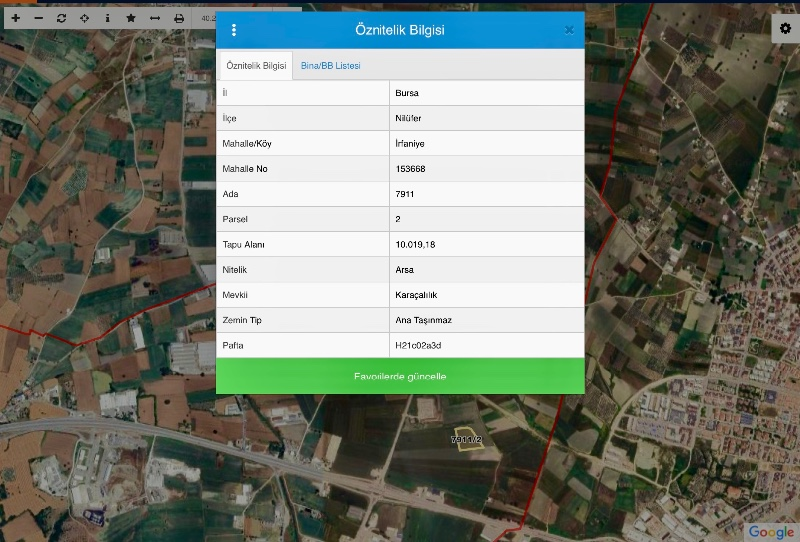
Task: Open favorites star icon
Action: pos(131,18)
